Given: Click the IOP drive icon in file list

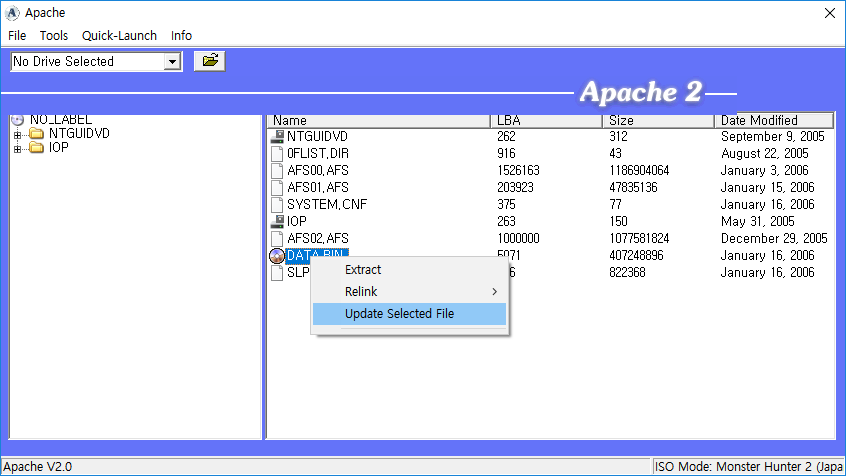Looking at the screenshot, I should 277,221.
